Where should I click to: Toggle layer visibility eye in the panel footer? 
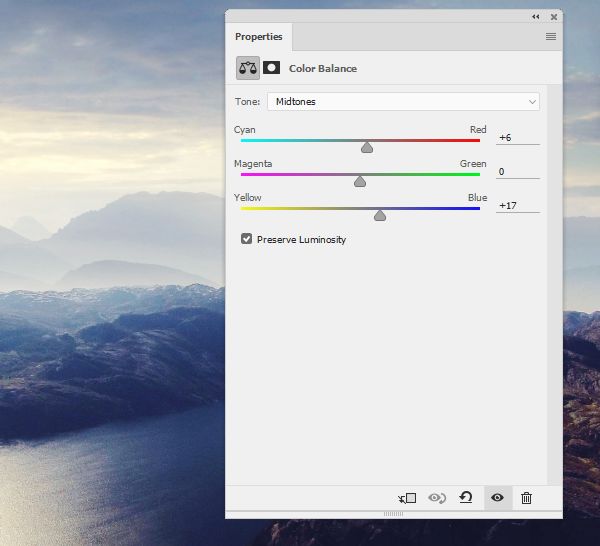[497, 498]
